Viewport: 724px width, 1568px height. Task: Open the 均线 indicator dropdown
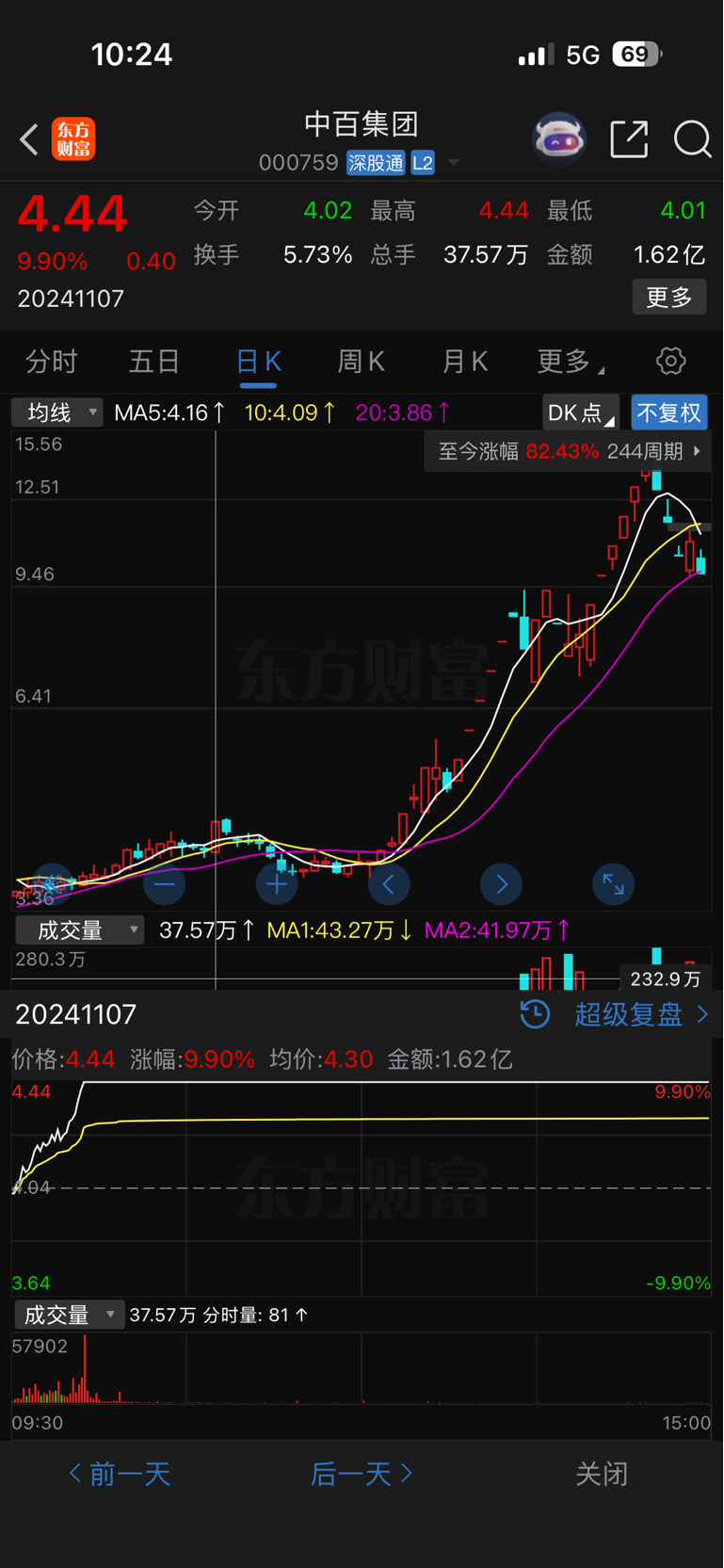(56, 412)
